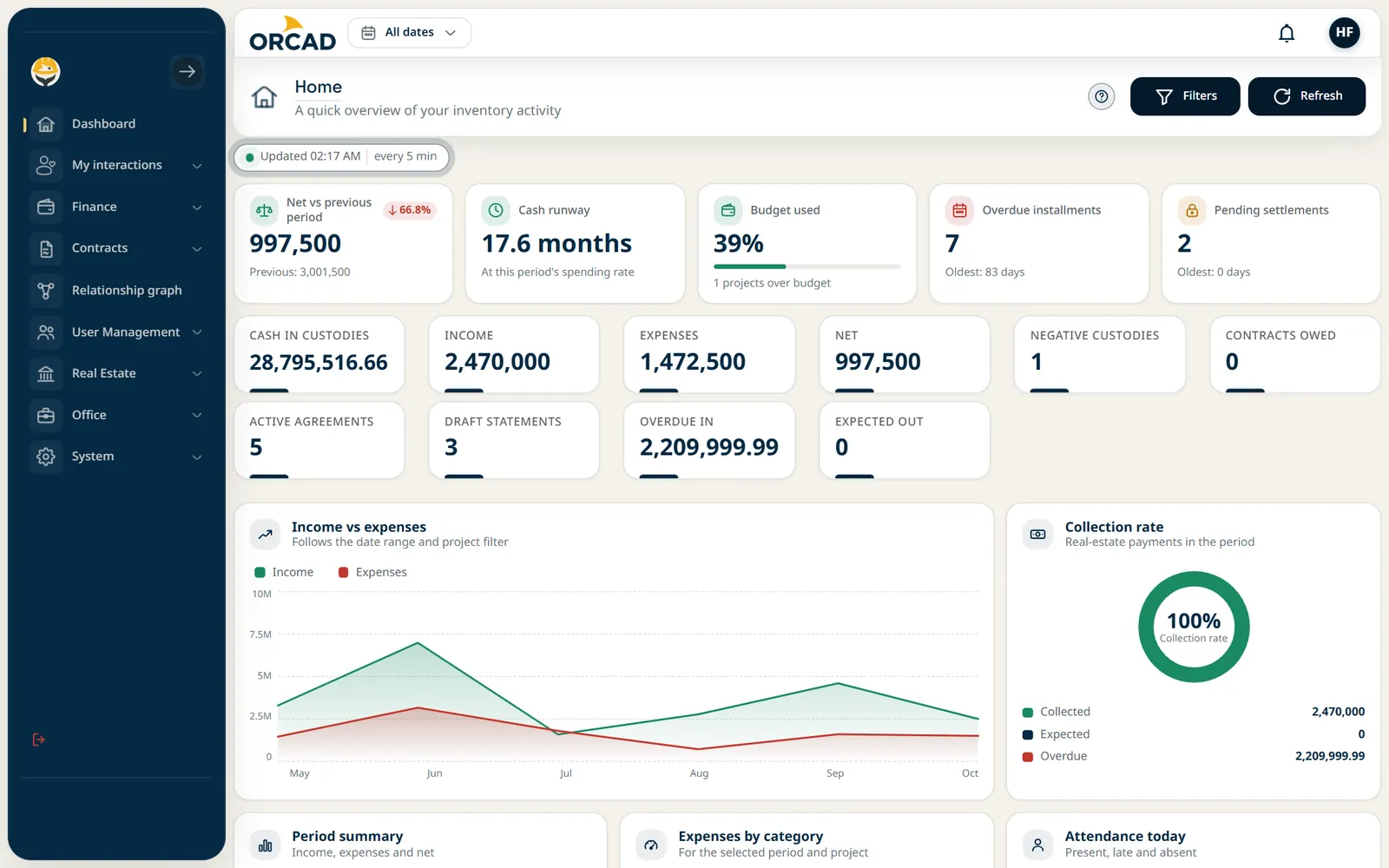Viewport: 1389px width, 868px height.
Task: Expand the Office submenu chevron
Action: coord(197,416)
